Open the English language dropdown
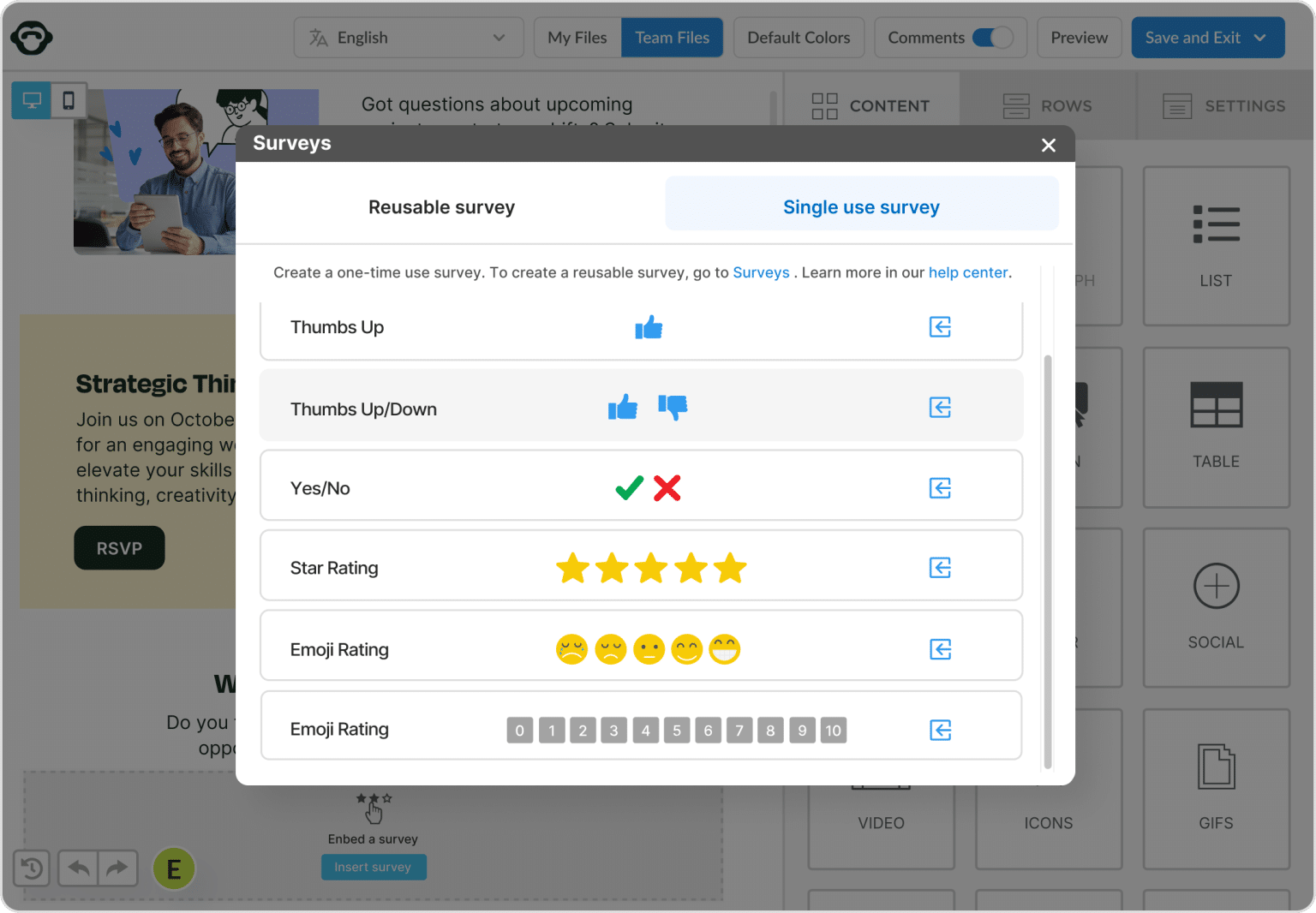Viewport: 1316px width, 913px height. [409, 38]
